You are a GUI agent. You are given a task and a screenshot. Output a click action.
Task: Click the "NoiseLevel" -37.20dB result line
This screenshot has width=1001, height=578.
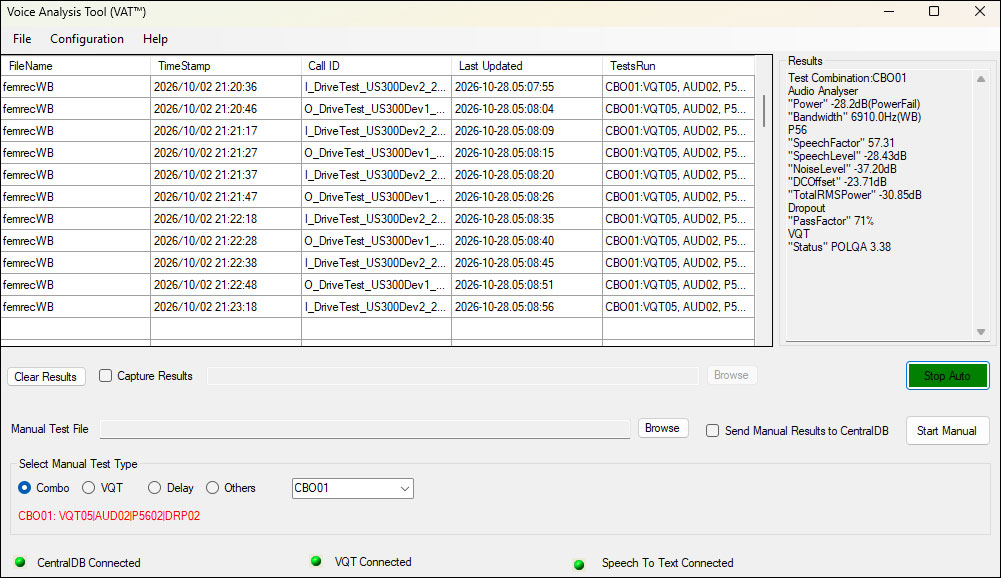pyautogui.click(x=842, y=169)
